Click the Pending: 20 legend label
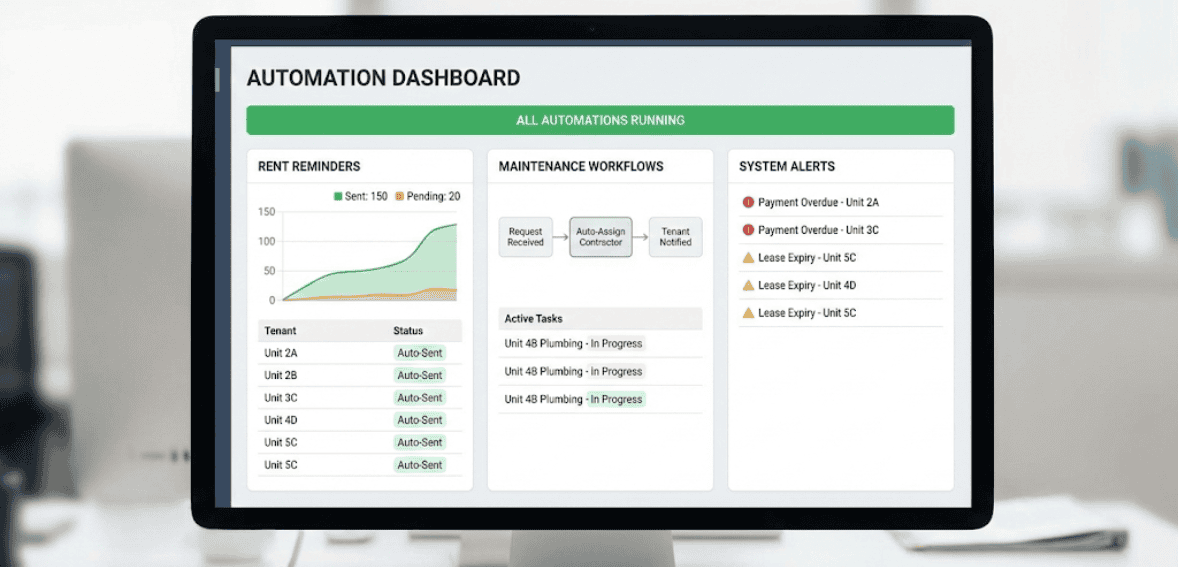Image resolution: width=1178 pixels, height=567 pixels. [x=433, y=197]
